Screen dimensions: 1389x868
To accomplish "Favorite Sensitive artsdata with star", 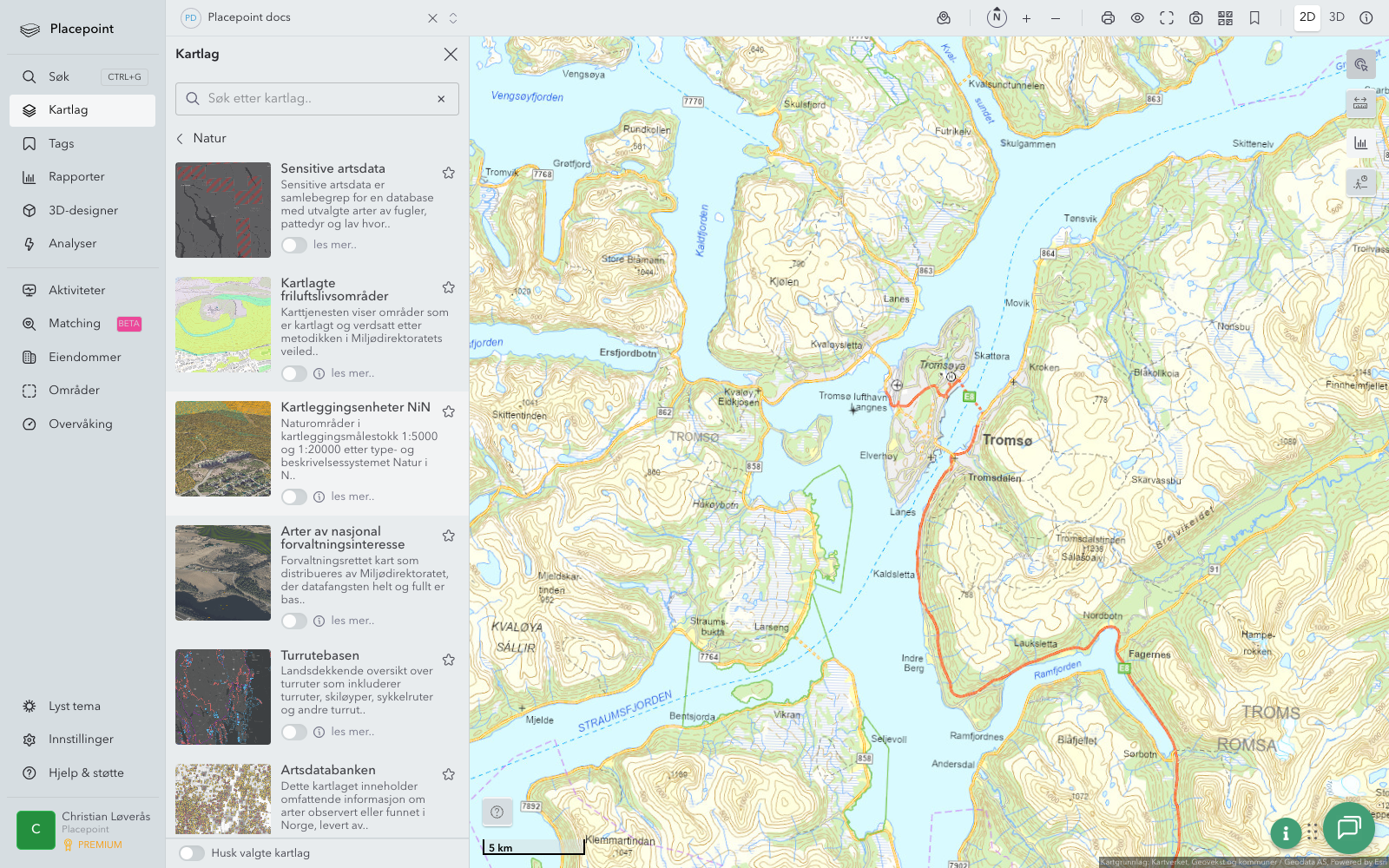I will tap(449, 173).
